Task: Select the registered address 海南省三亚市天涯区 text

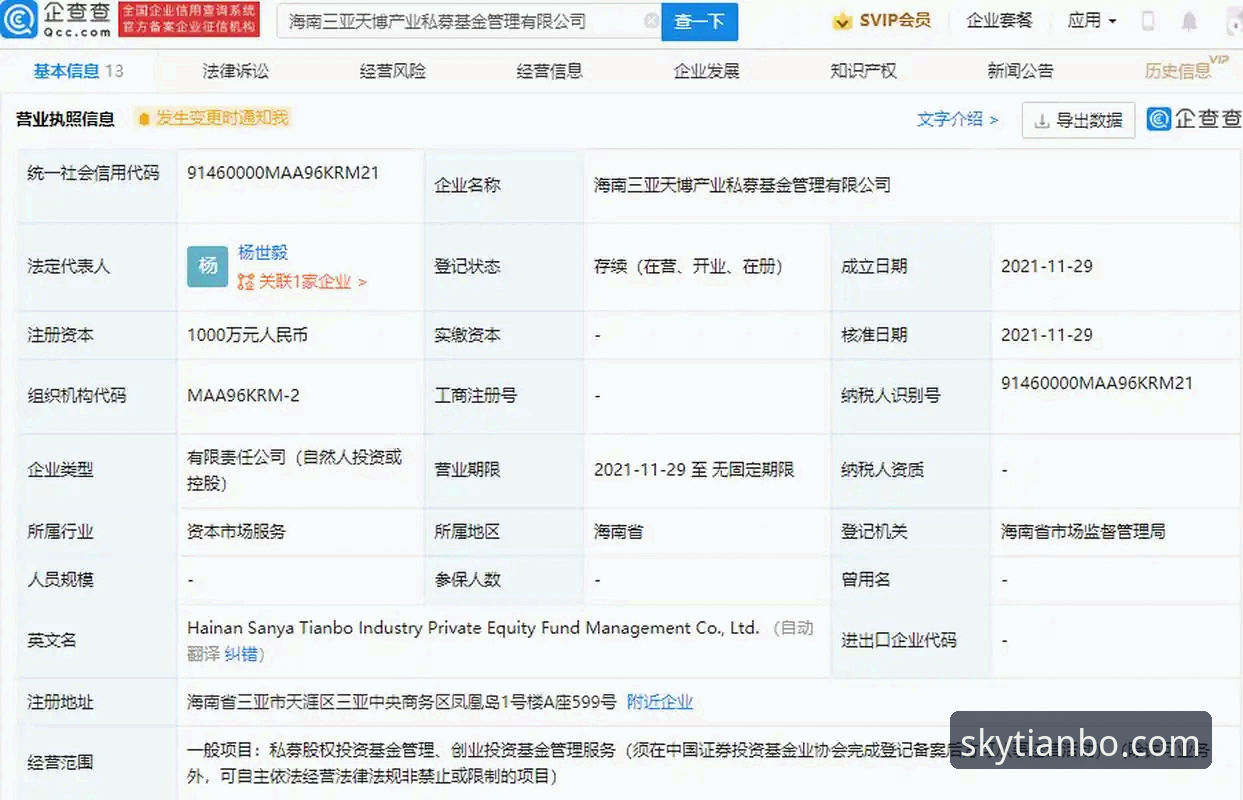Action: [402, 702]
